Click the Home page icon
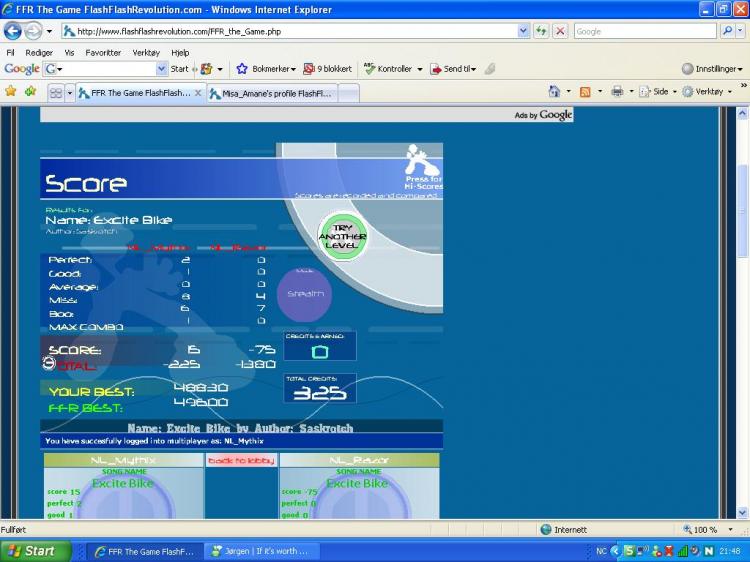Screen dimensions: 750x562 [x=554, y=91]
